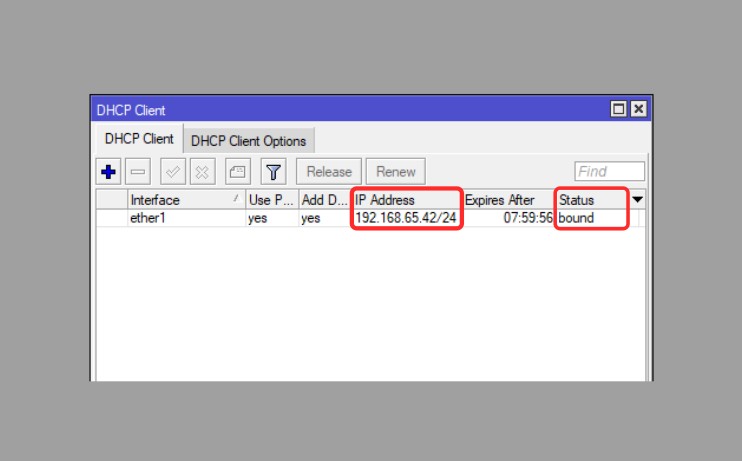
Task: Maximize the DHCP Client window
Action: [x=619, y=109]
